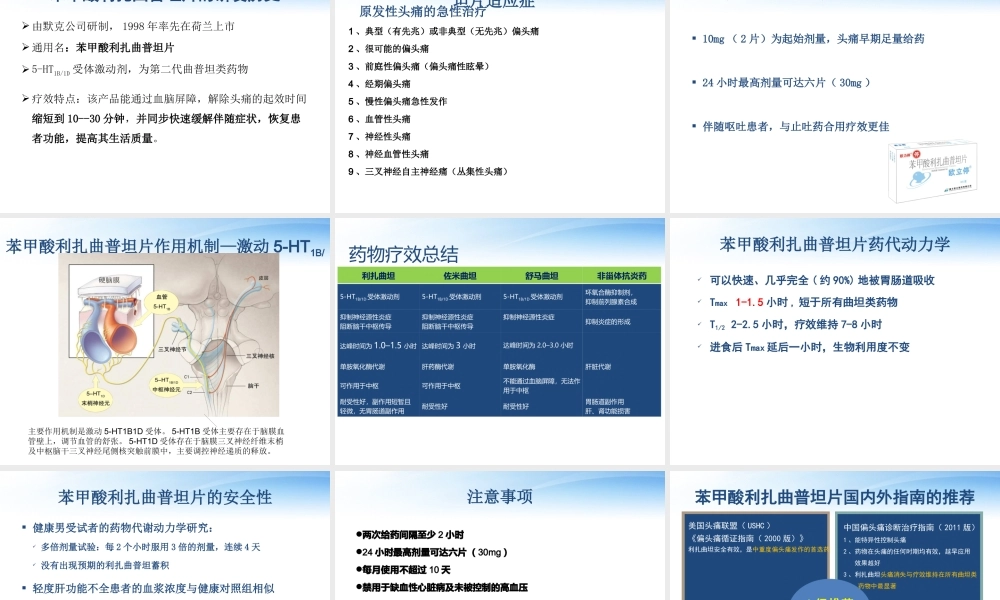Viewport: 1000px width, 600px height.
Task: Click the 禁用于缺血性心脏病 warning line
Action: 440,587
